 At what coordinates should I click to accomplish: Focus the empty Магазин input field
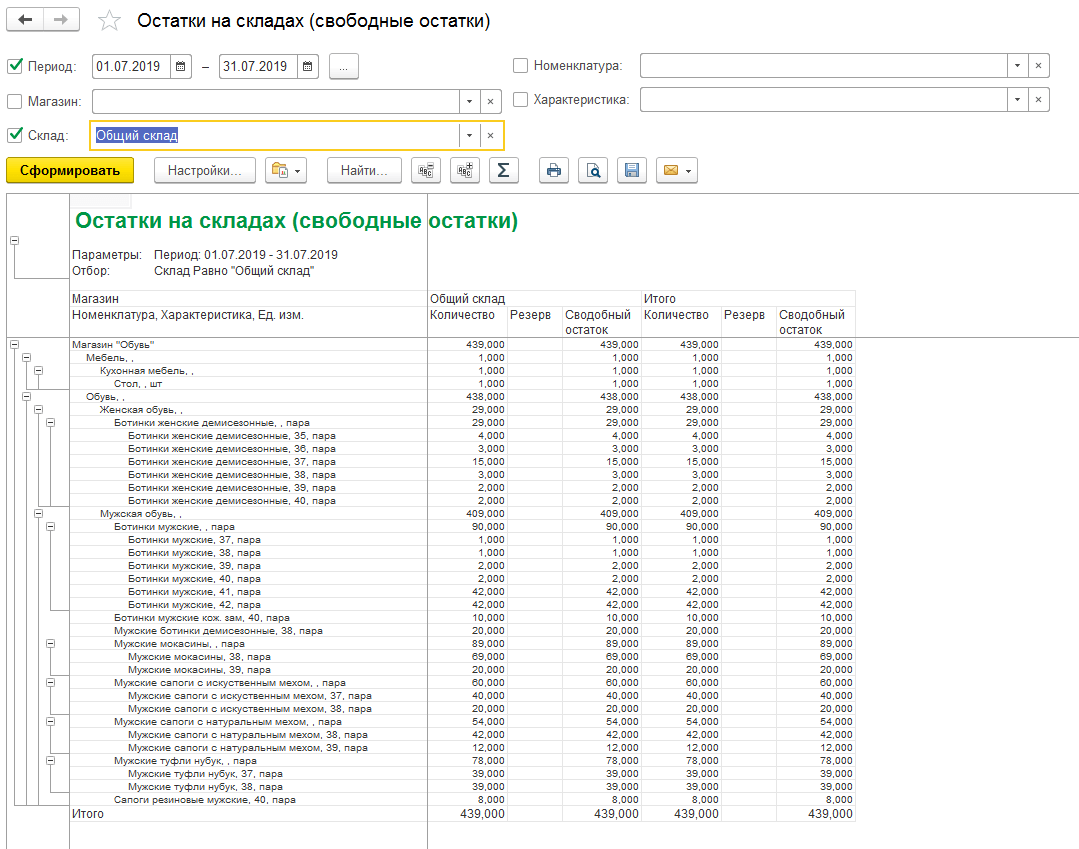pyautogui.click(x=276, y=102)
